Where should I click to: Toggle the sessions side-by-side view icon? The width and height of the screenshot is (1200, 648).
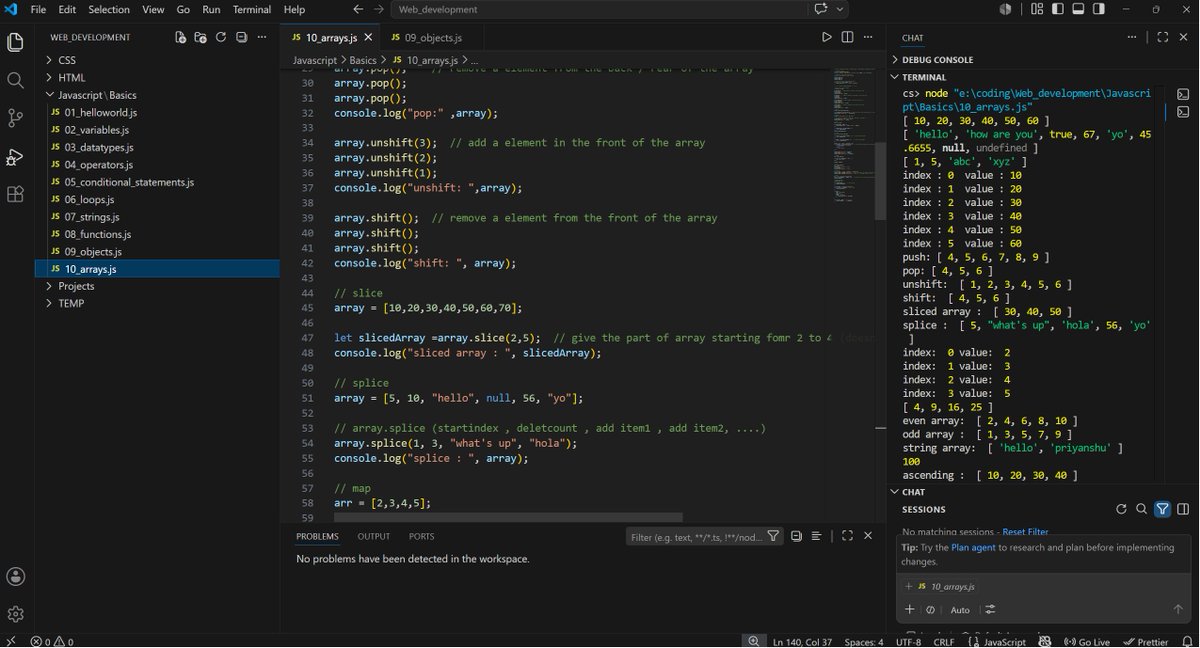point(1183,509)
